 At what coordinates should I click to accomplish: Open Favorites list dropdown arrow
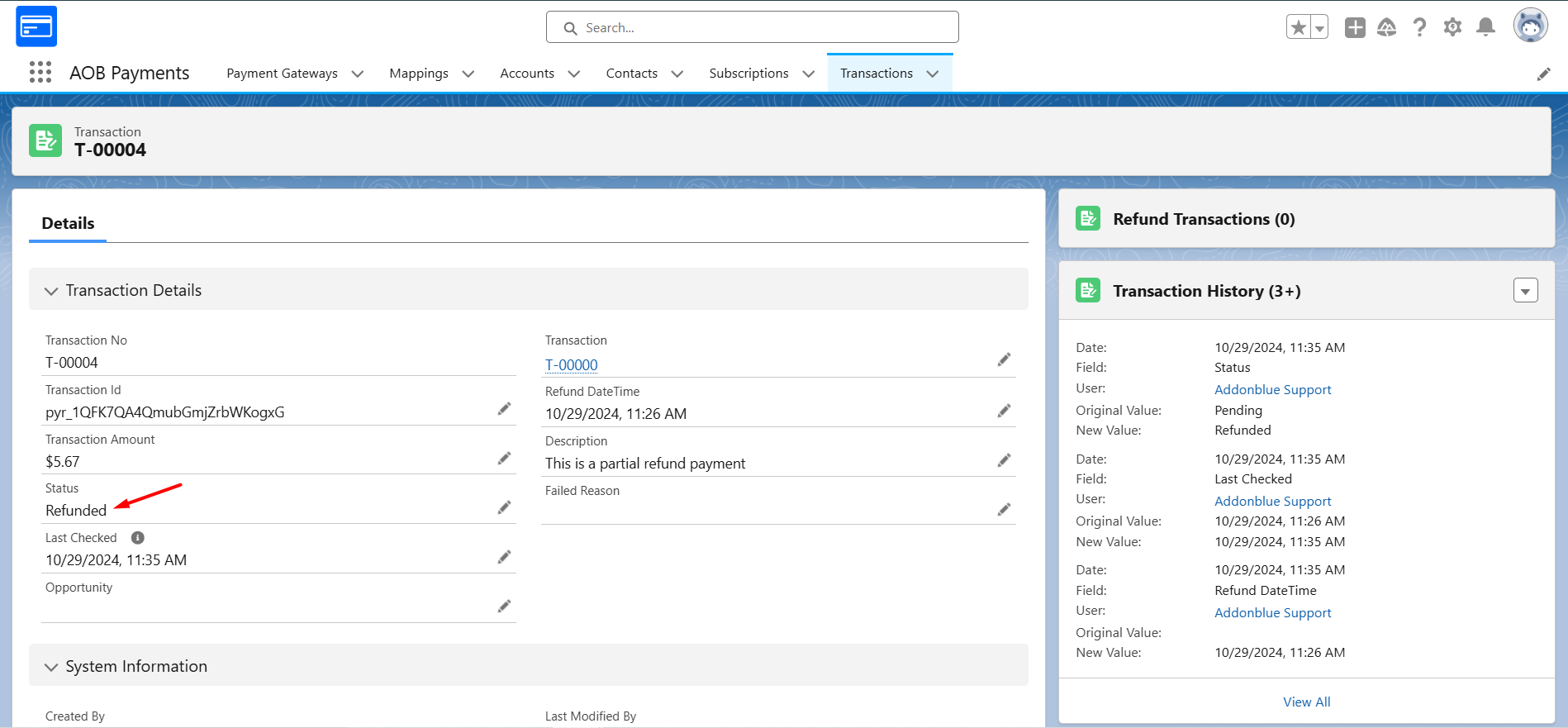coord(1319,27)
